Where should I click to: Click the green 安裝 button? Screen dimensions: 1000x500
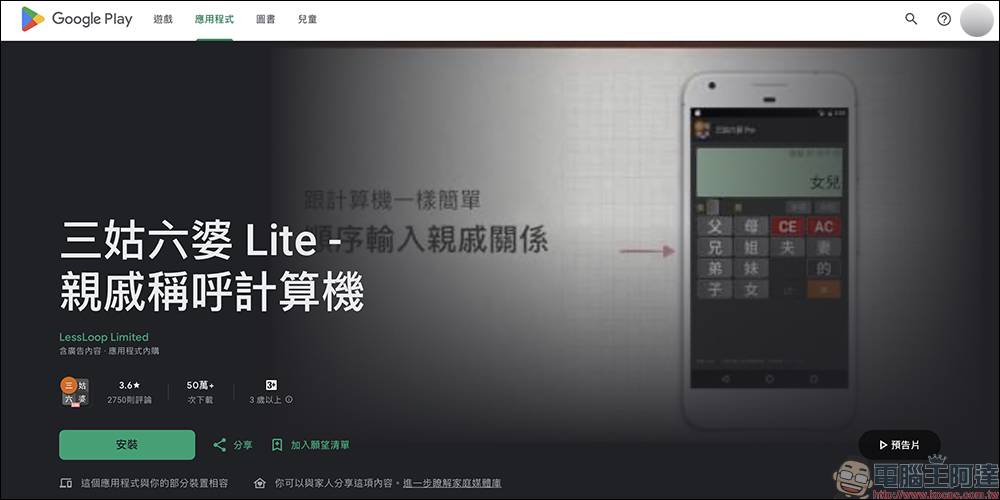127,445
